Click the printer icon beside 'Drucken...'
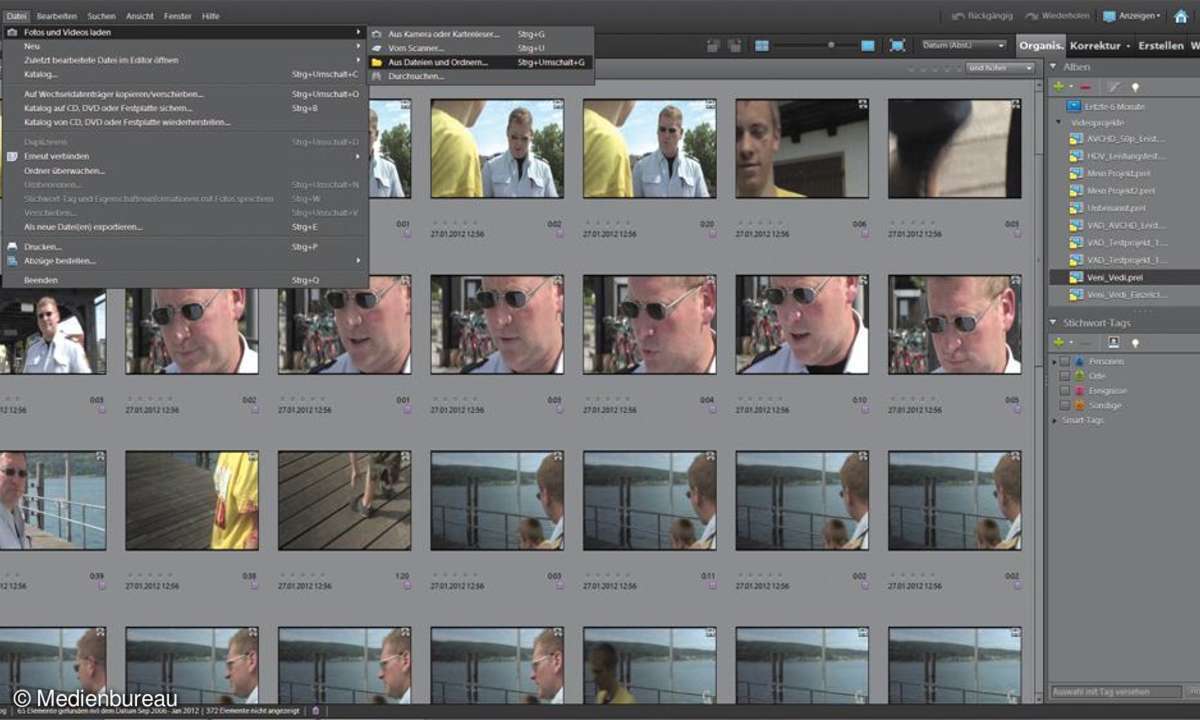Viewport: 1200px width, 720px height. 13,246
